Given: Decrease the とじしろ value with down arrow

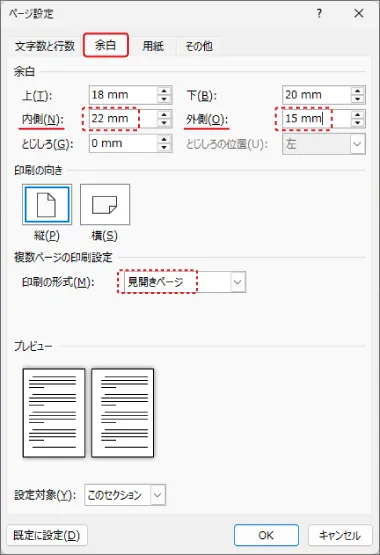Looking at the screenshot, I should (164, 148).
